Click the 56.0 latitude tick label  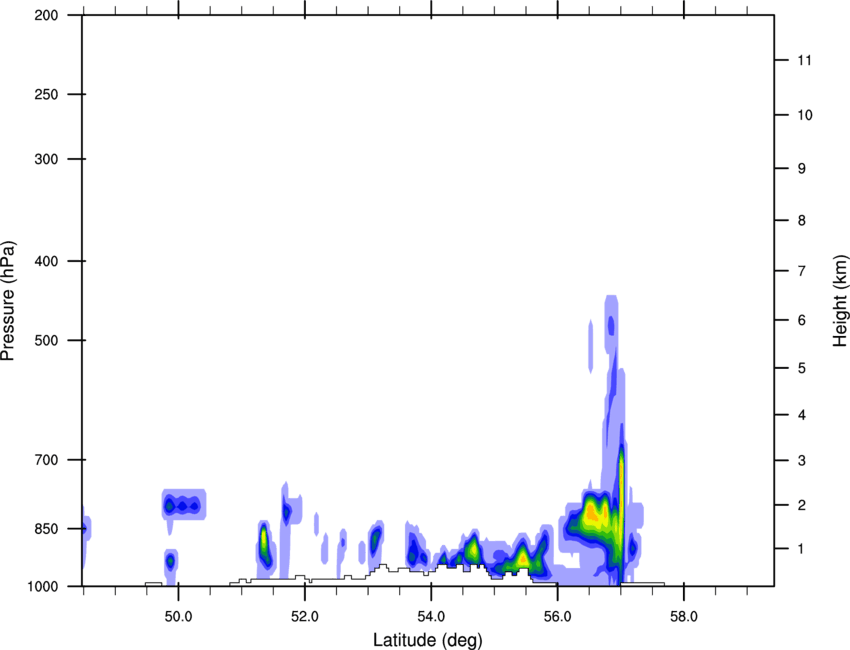(x=557, y=617)
